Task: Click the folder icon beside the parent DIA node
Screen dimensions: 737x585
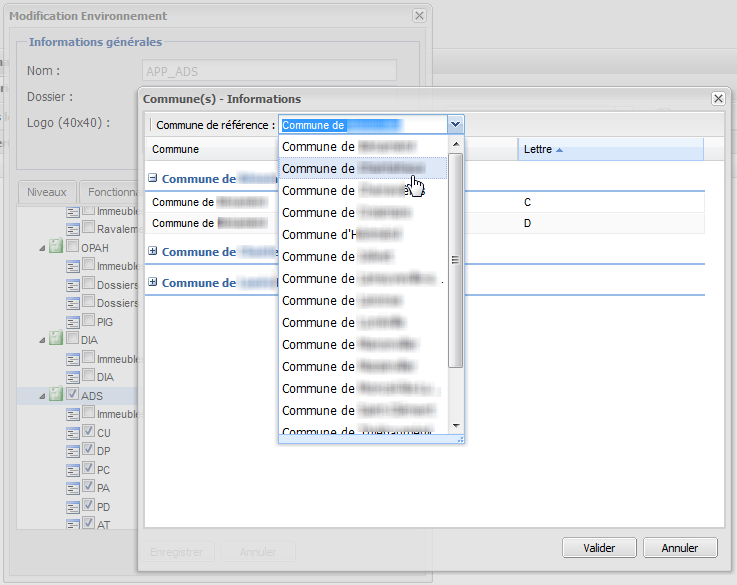Action: pyautogui.click(x=56, y=338)
